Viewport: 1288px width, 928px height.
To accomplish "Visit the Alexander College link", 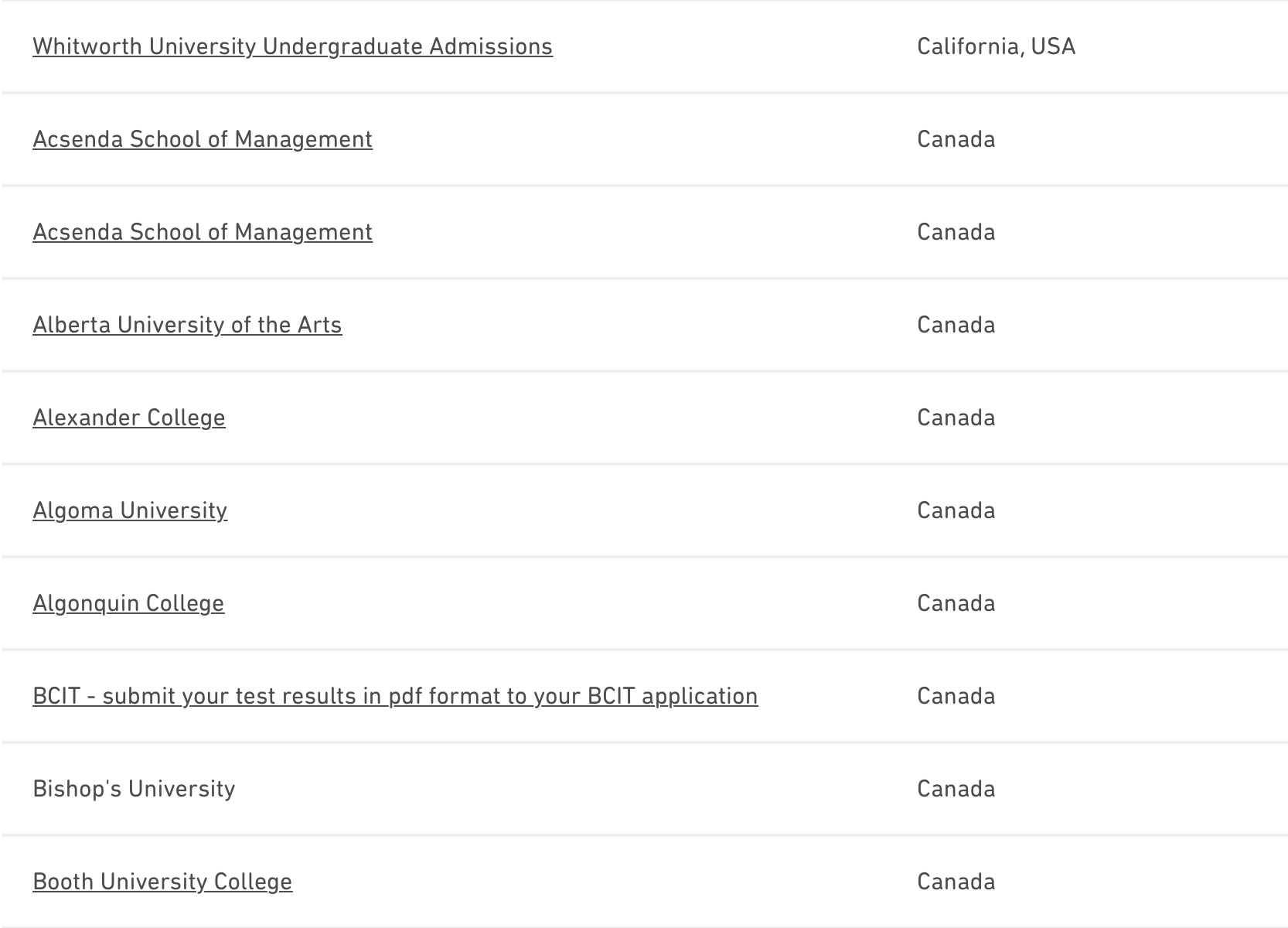I will pyautogui.click(x=129, y=418).
